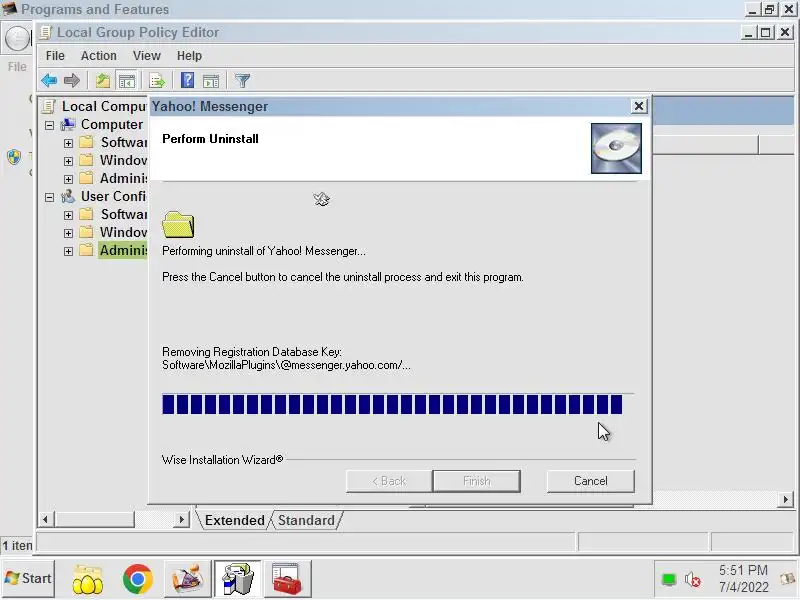Click the right scroll arrow of the details pane

tap(786, 499)
